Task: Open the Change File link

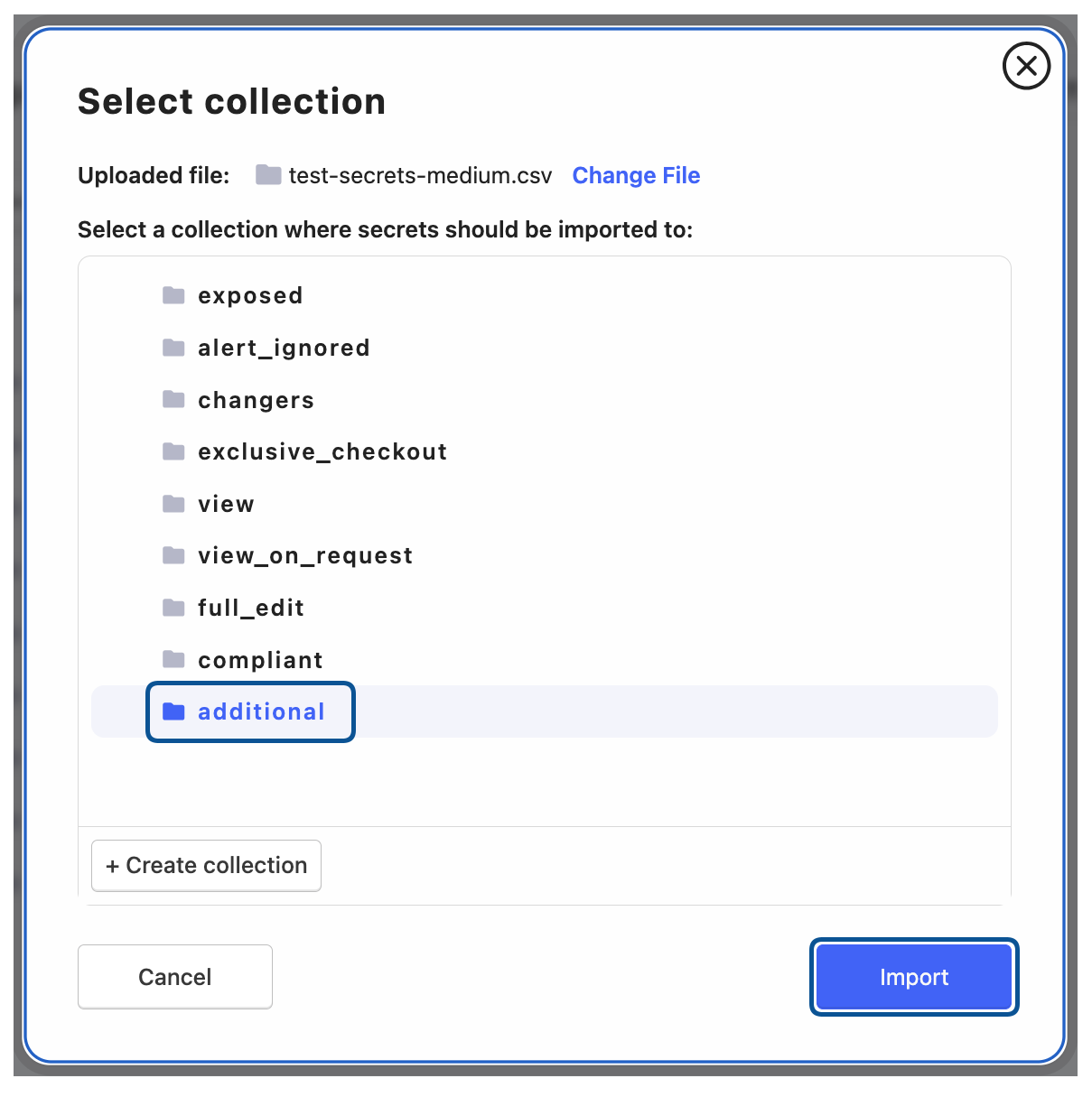Action: coord(636,175)
